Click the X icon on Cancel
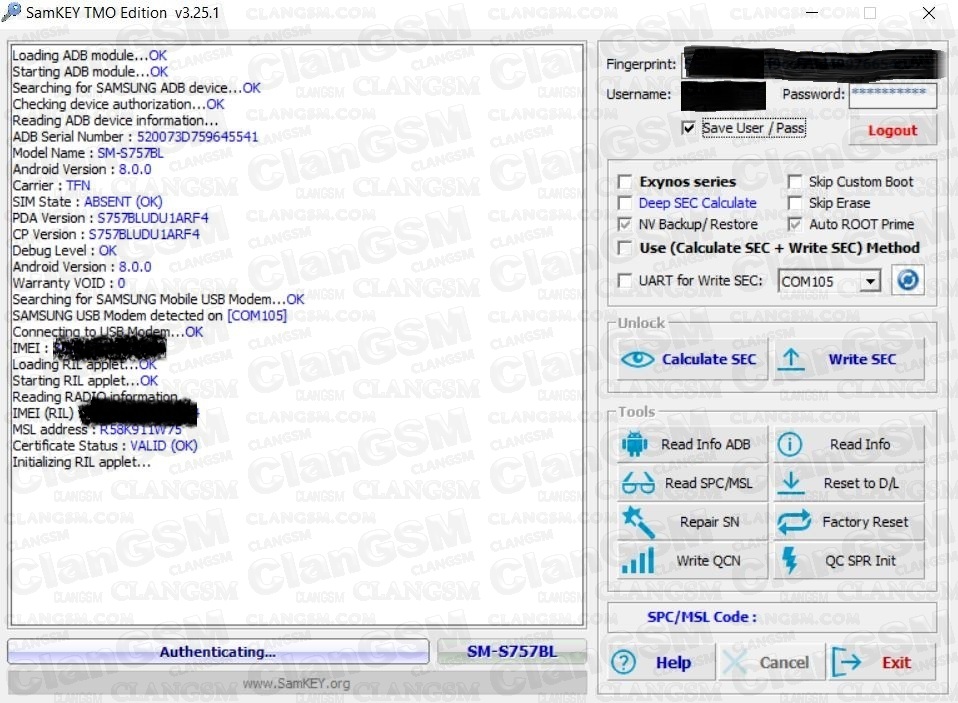The height and width of the screenshot is (703, 958). [735, 663]
